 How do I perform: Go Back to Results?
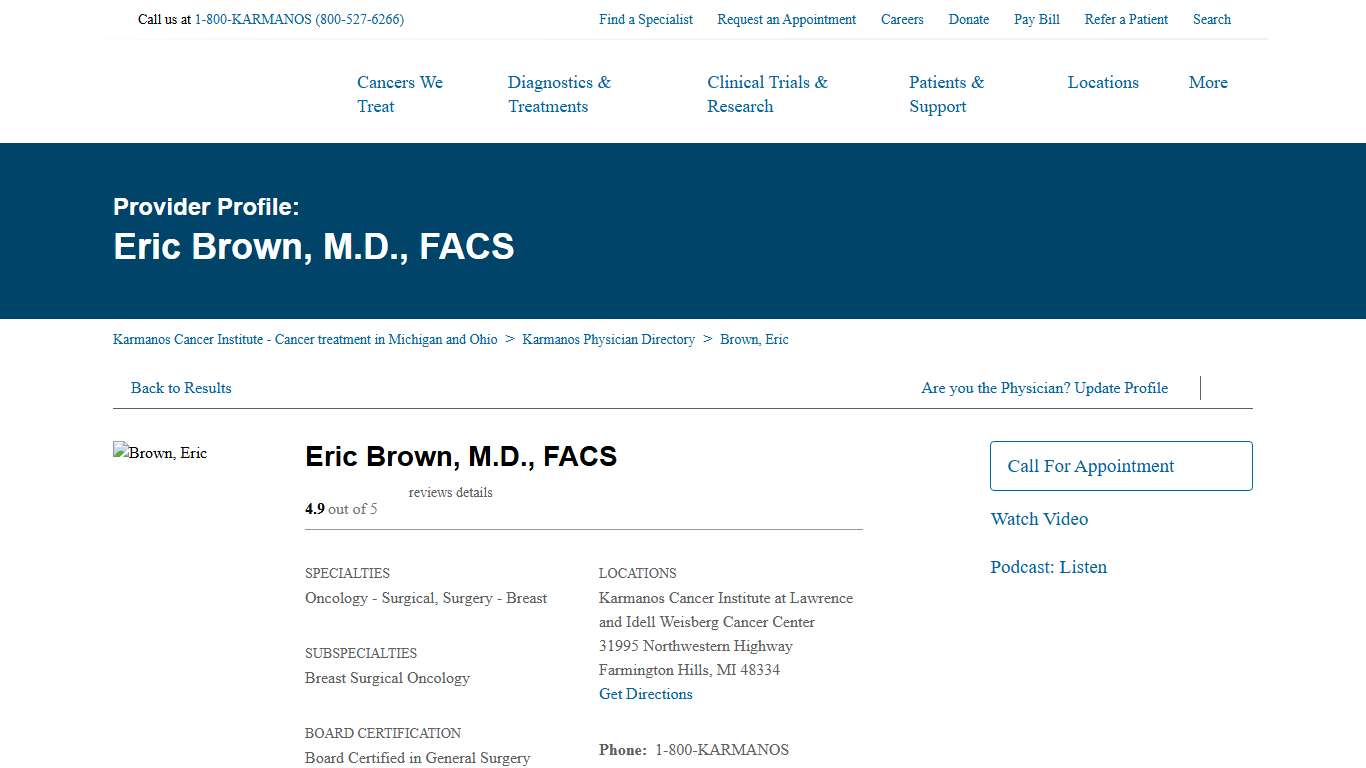pos(181,388)
